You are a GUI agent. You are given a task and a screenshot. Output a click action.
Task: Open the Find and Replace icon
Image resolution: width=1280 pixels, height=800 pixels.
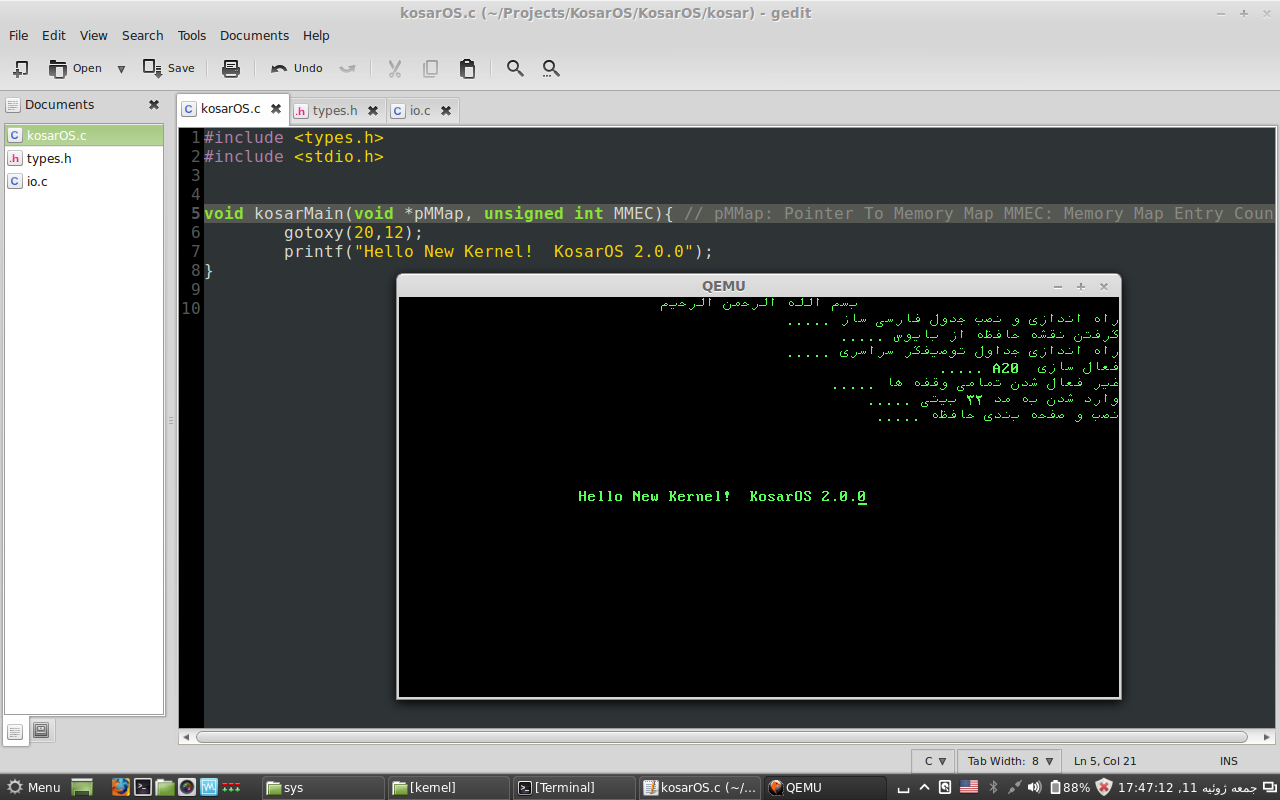pos(551,68)
